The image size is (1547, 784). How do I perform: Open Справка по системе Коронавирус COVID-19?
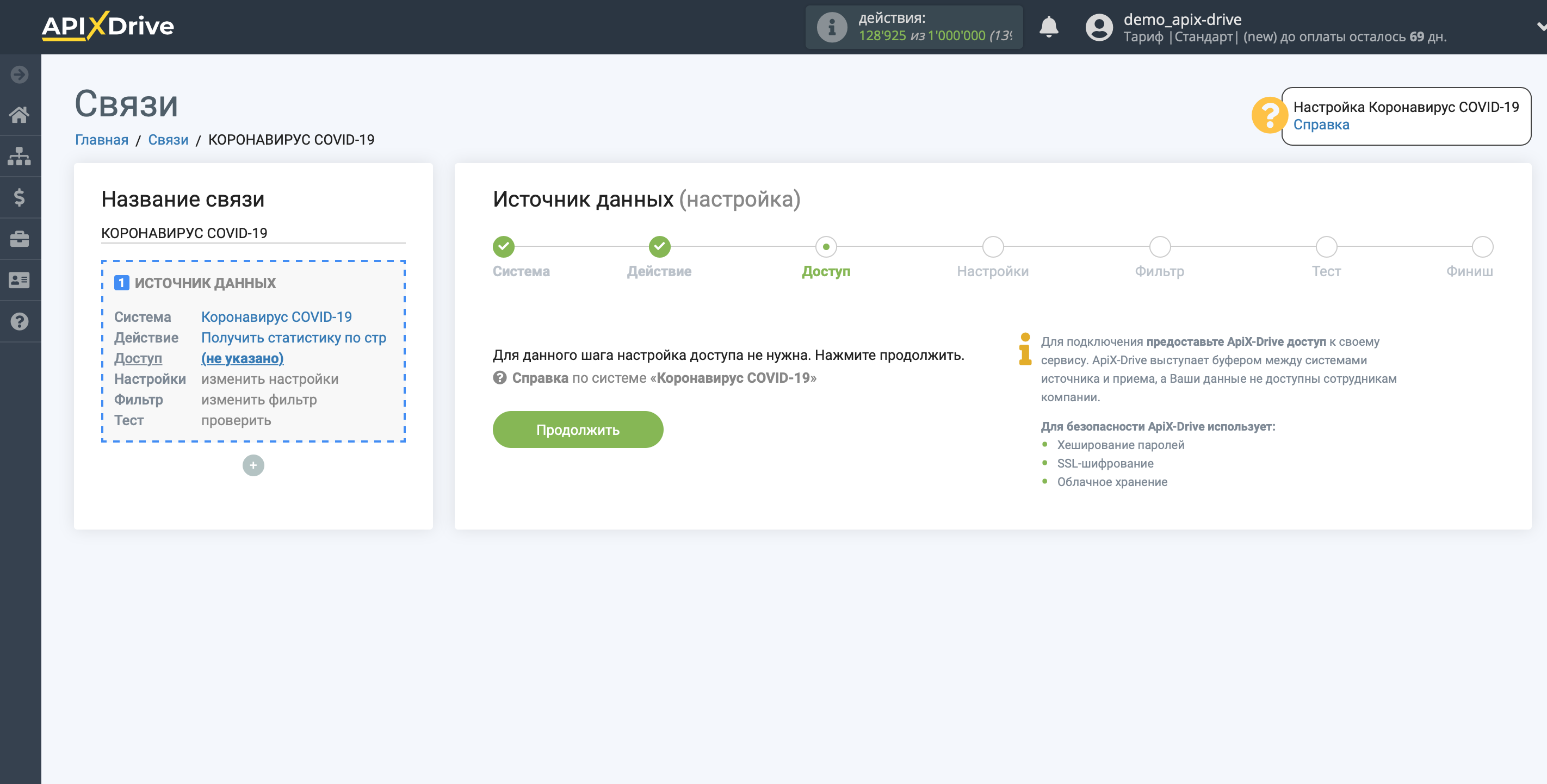pos(664,378)
